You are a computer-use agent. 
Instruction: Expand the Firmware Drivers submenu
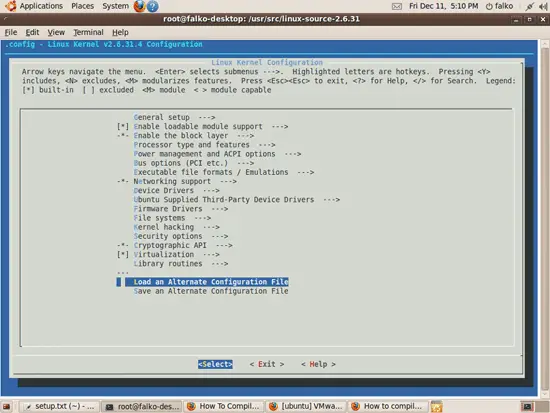click(181, 209)
